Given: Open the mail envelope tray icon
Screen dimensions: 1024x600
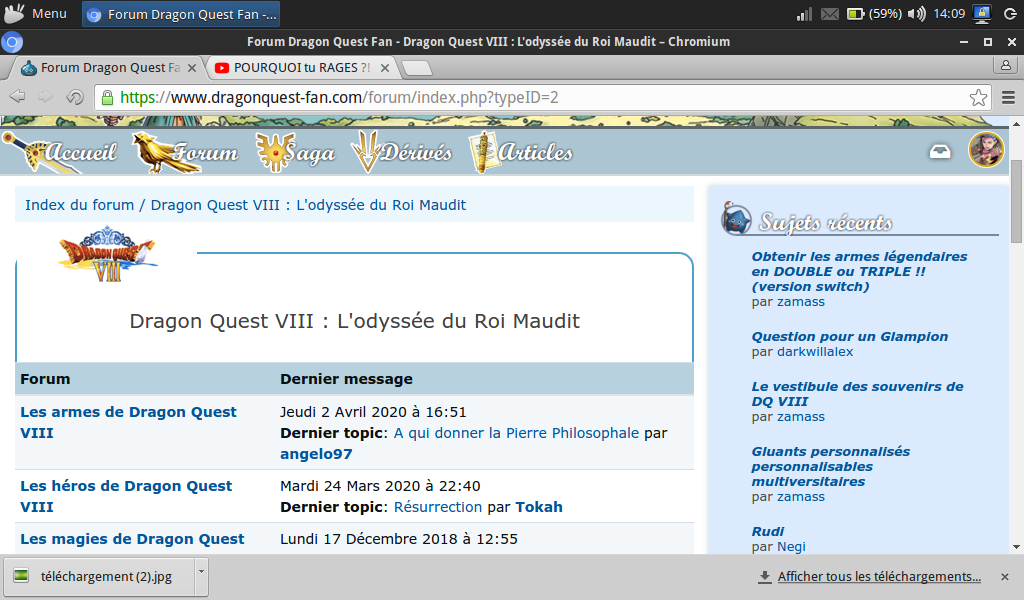Looking at the screenshot, I should [829, 14].
